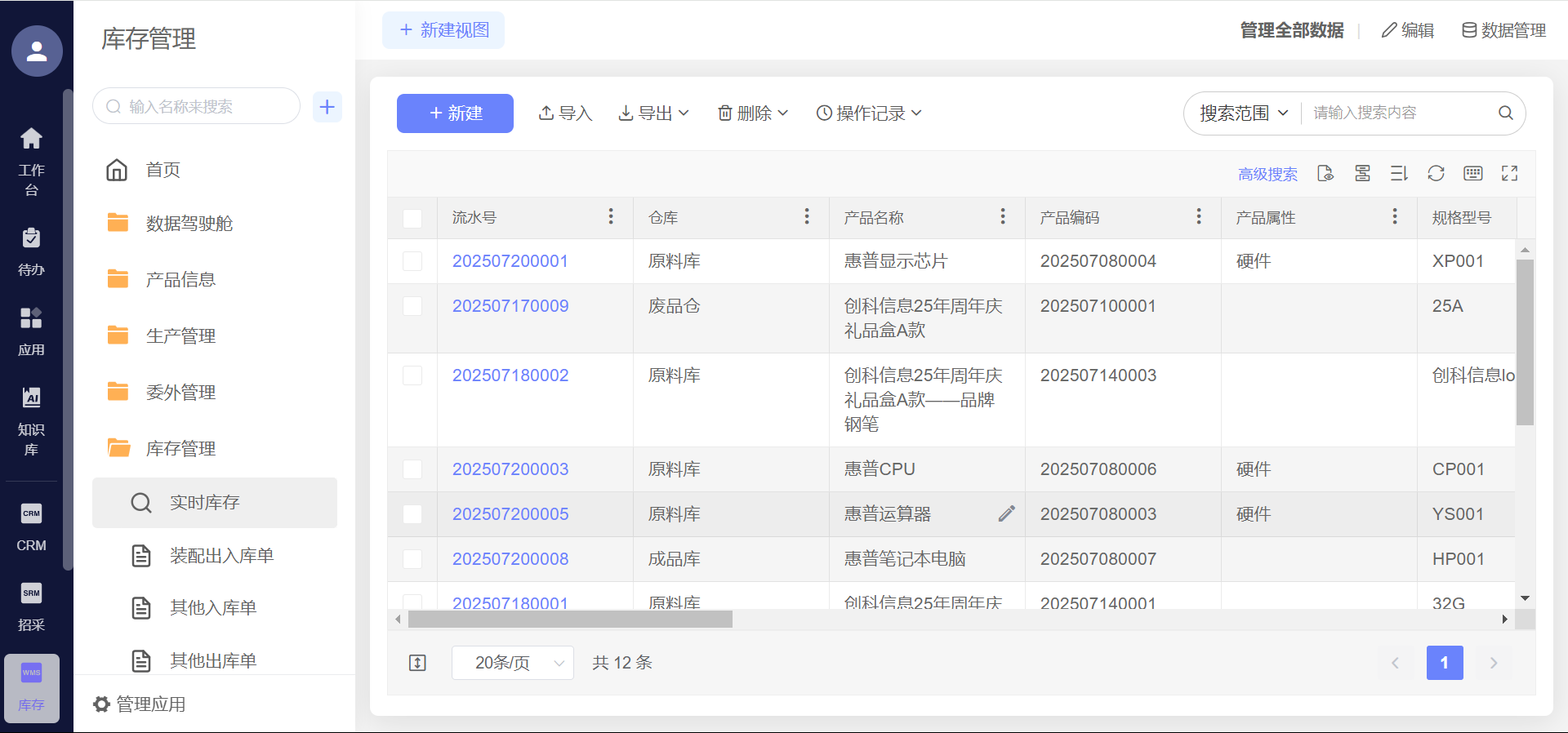Open the 高级搜索 link
The height and width of the screenshot is (733, 1568).
(x=1267, y=174)
